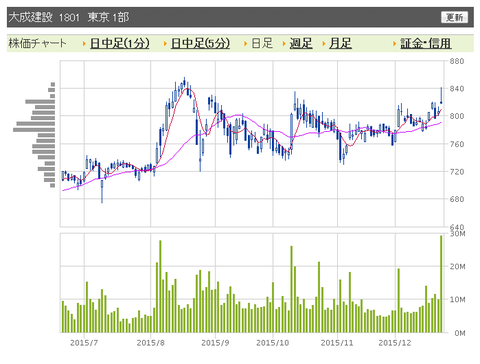Click the orange arrow beside 日中足(5分)
Viewport: 480px width, 364px height.
pos(165,44)
